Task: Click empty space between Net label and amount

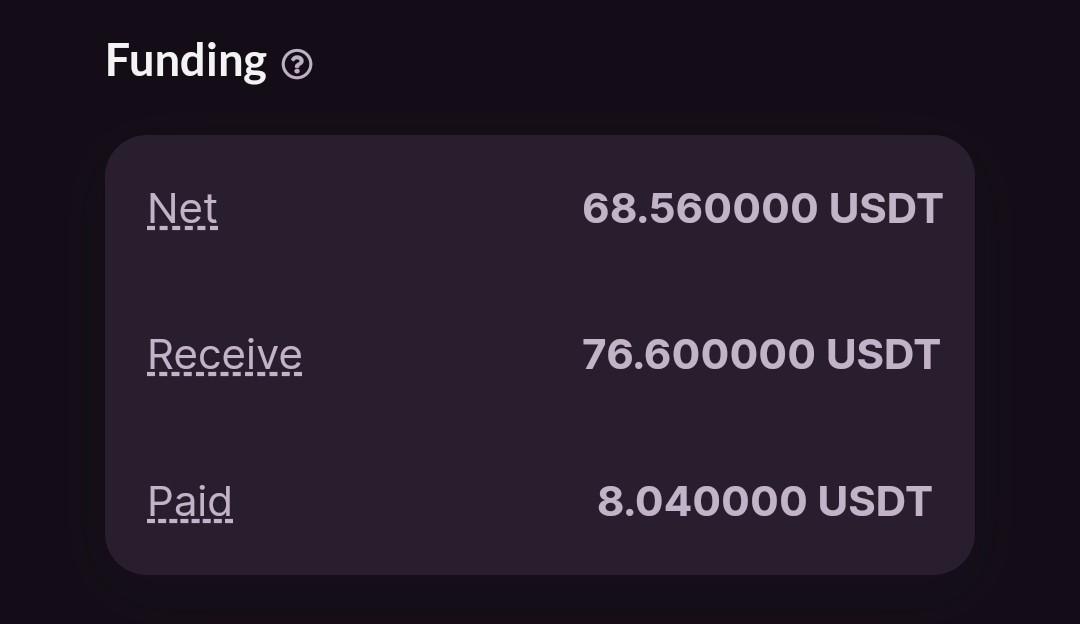Action: pos(399,209)
